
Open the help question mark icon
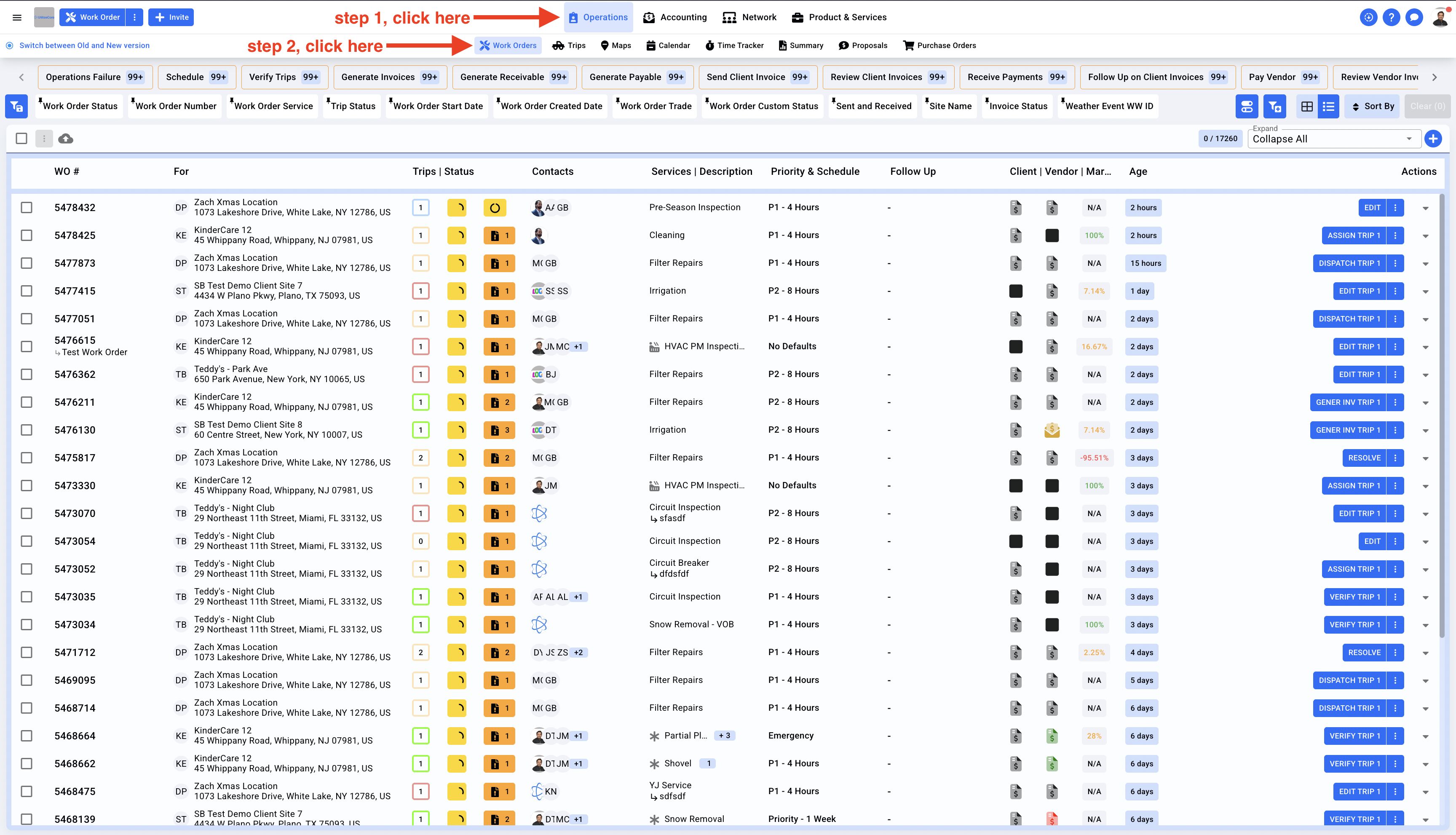pos(1391,17)
